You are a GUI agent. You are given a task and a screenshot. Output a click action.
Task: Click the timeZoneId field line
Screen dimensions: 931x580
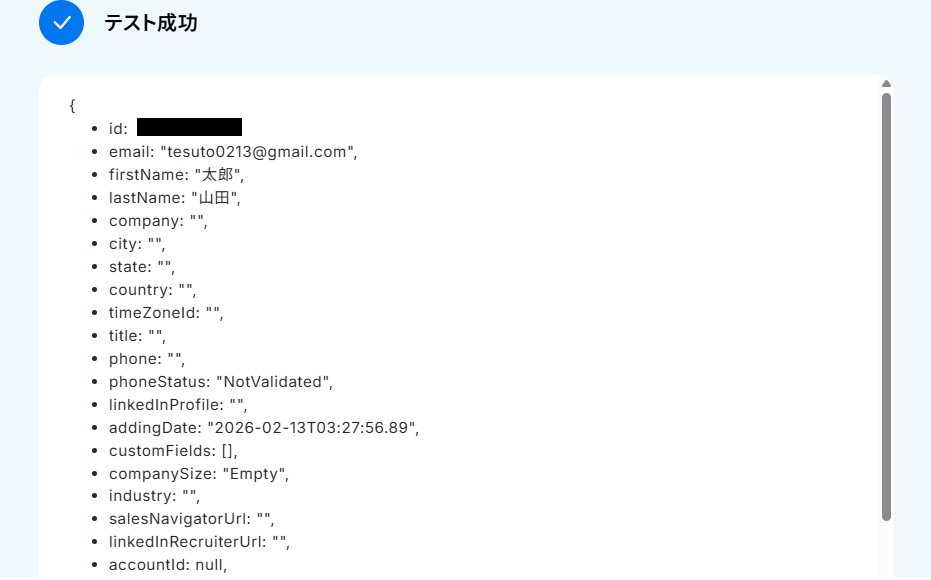pos(166,313)
